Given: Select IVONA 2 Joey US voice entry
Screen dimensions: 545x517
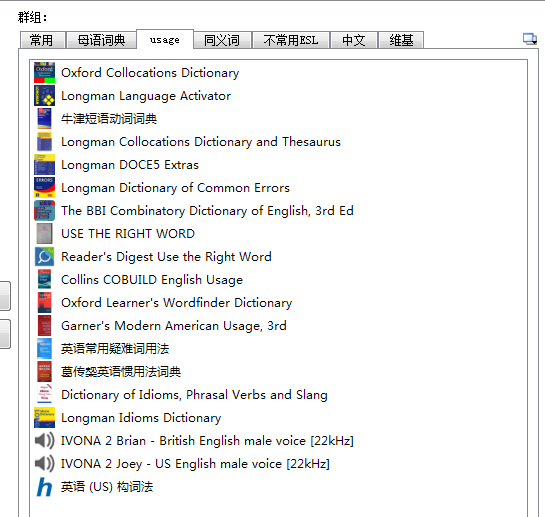Looking at the screenshot, I should pyautogui.click(x=278, y=463).
